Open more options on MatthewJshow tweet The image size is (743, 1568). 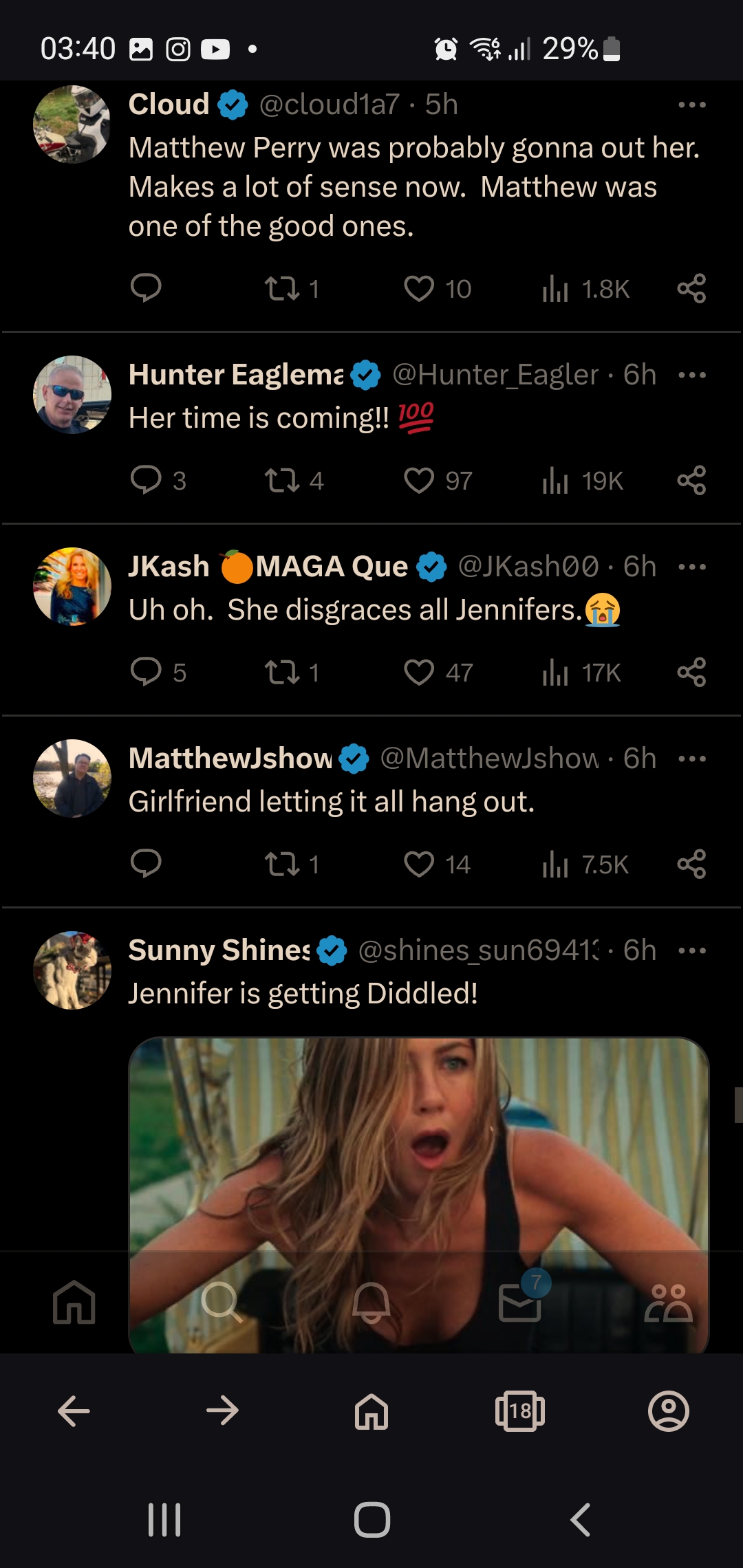pos(692,759)
